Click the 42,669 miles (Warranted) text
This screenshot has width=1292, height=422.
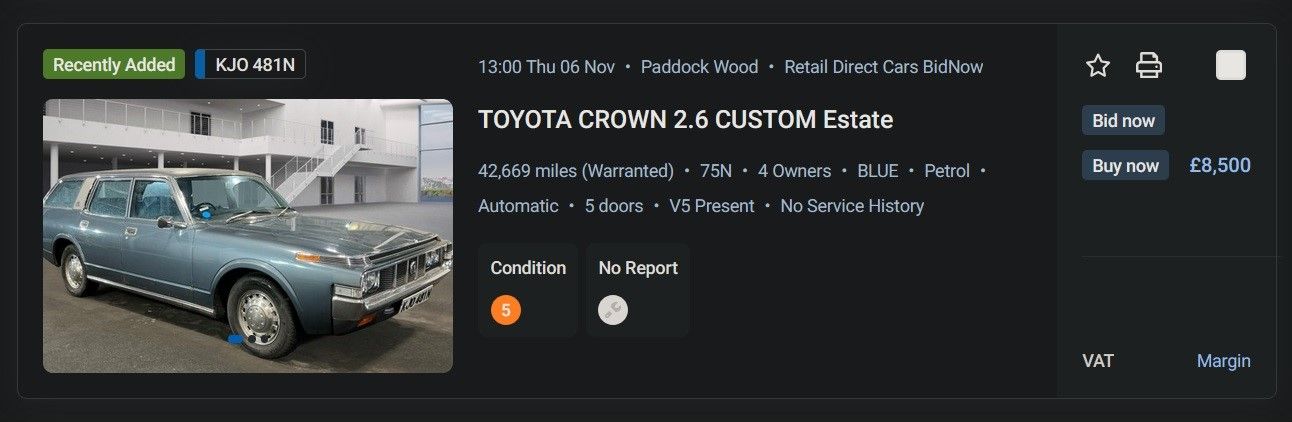[x=576, y=171]
